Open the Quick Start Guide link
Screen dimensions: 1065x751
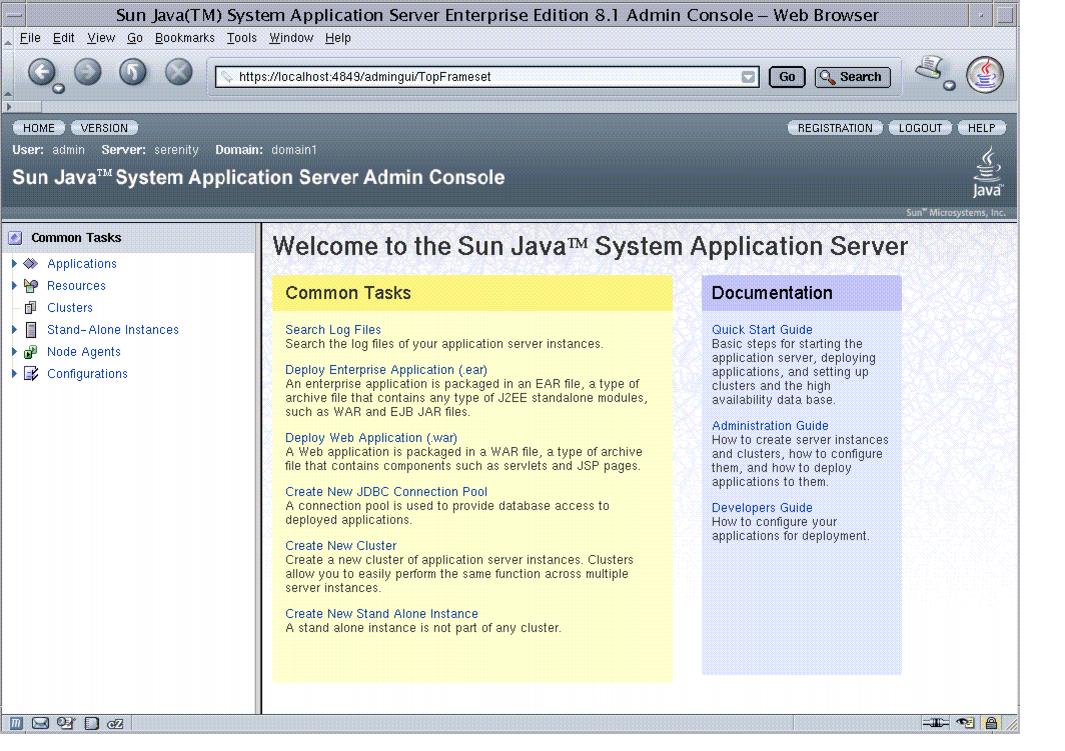[761, 329]
